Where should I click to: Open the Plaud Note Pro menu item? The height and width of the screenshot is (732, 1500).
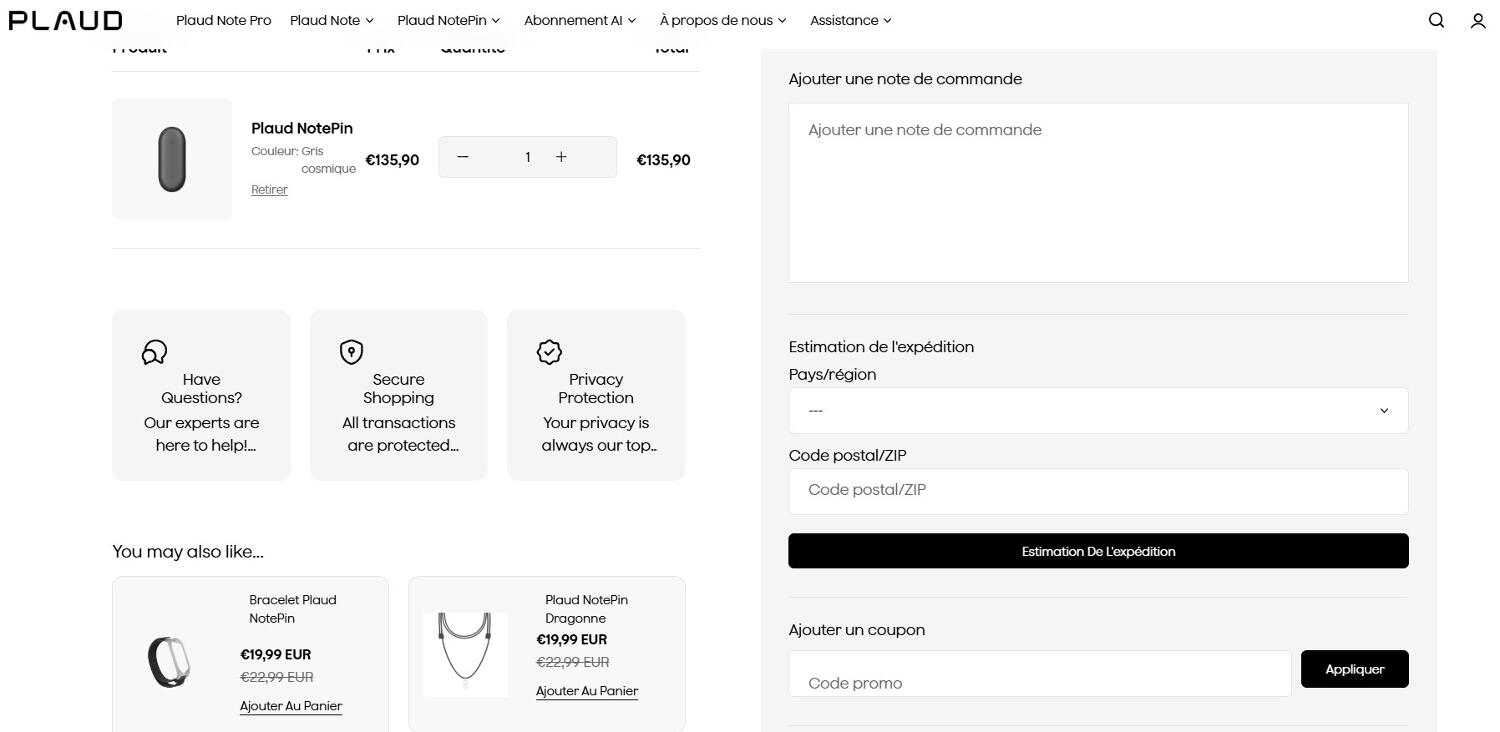click(223, 20)
